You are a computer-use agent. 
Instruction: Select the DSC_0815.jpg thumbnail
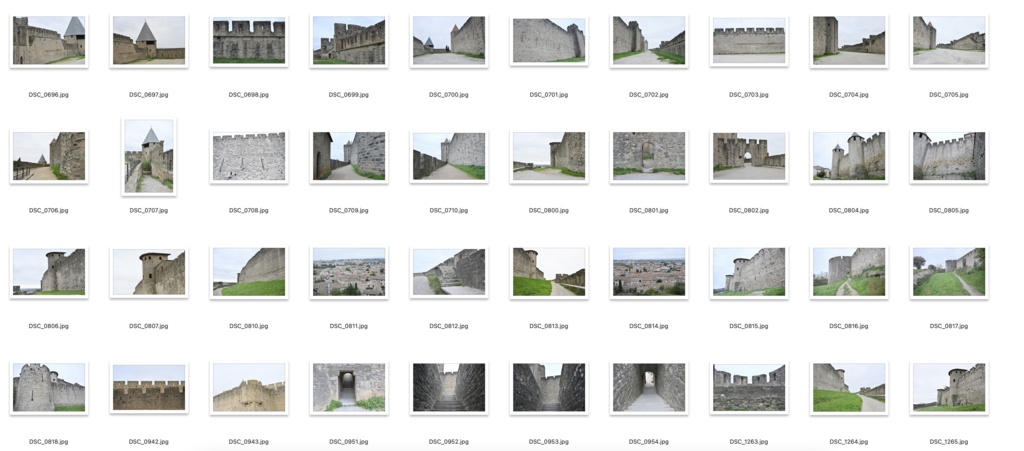[749, 272]
